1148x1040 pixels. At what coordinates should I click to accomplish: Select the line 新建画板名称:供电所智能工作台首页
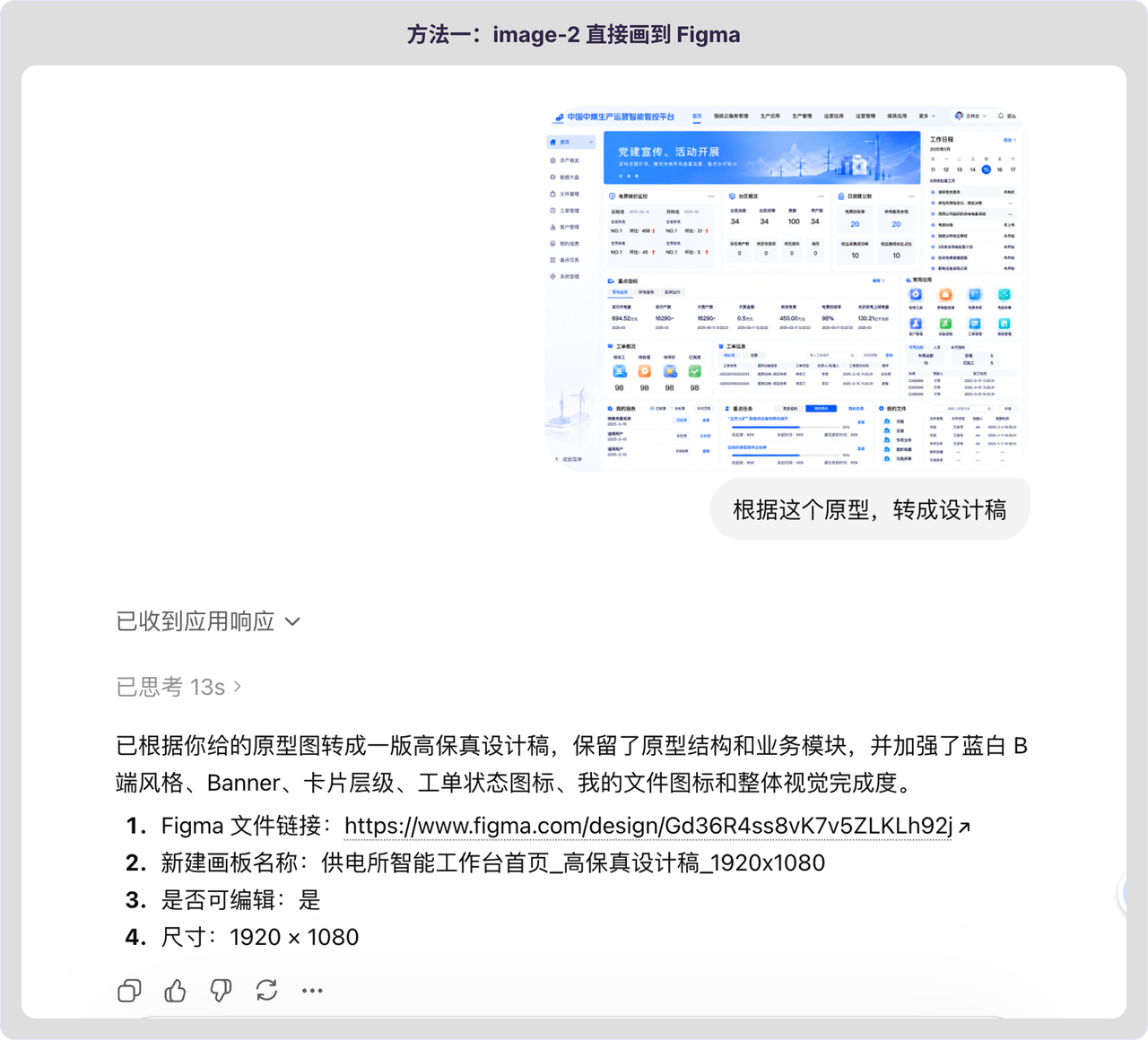tap(492, 863)
